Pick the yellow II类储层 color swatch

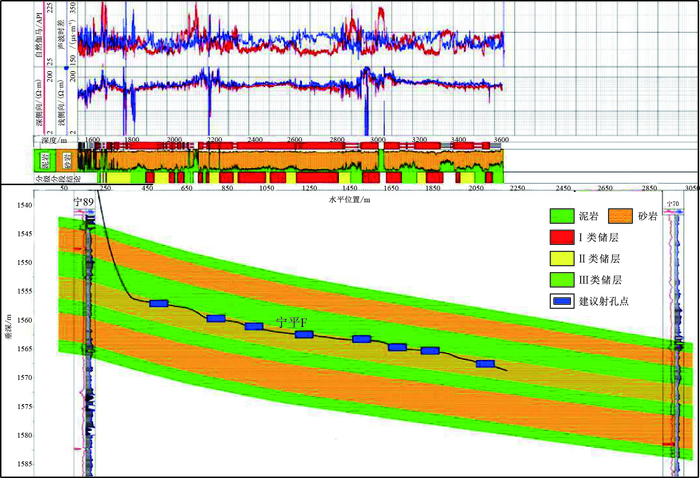click(564, 256)
